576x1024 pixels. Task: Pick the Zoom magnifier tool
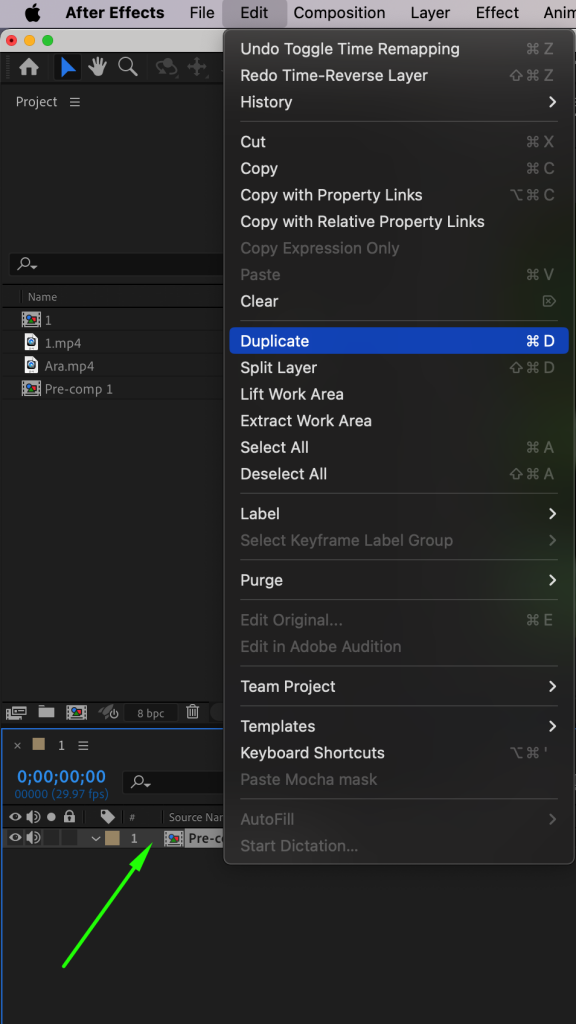click(127, 66)
